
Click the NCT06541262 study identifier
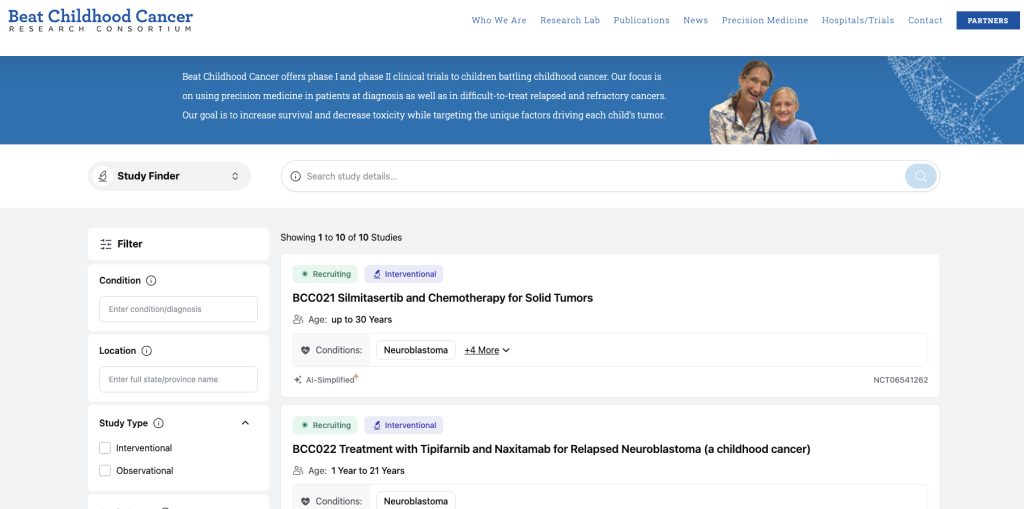[900, 380]
